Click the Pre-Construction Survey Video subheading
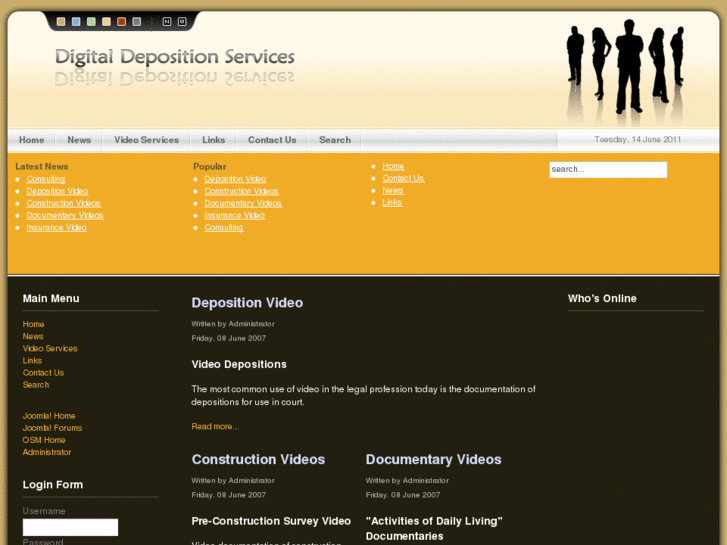This screenshot has width=727, height=545. pyautogui.click(x=271, y=521)
